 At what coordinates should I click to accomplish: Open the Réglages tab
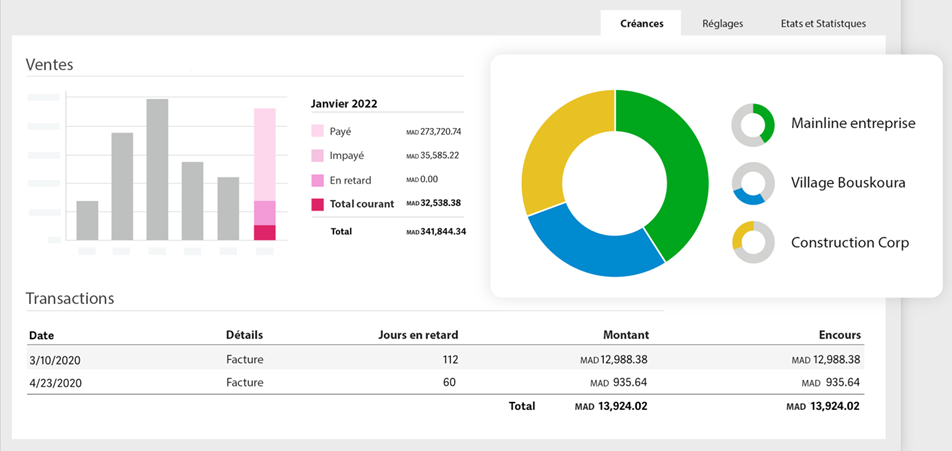722,24
